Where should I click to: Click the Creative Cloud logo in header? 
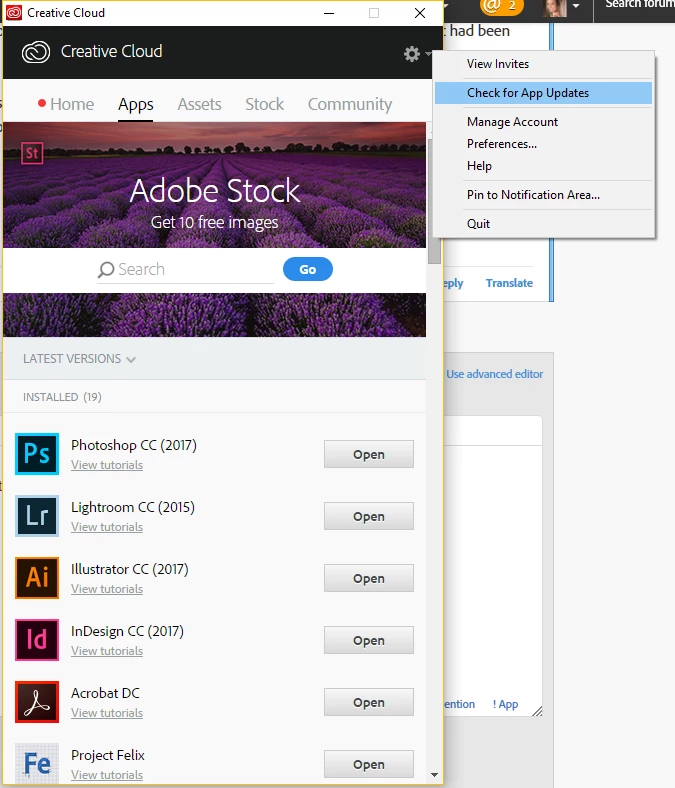[36, 52]
